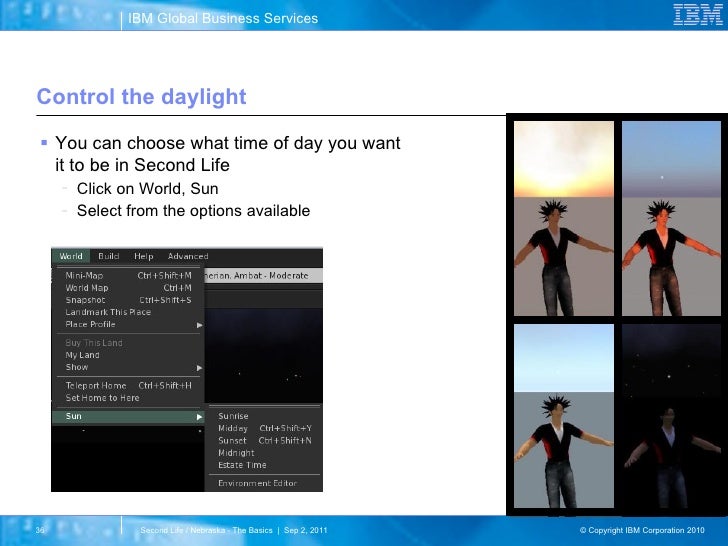
Task: Select World Map menu entry
Action: [x=128, y=288]
